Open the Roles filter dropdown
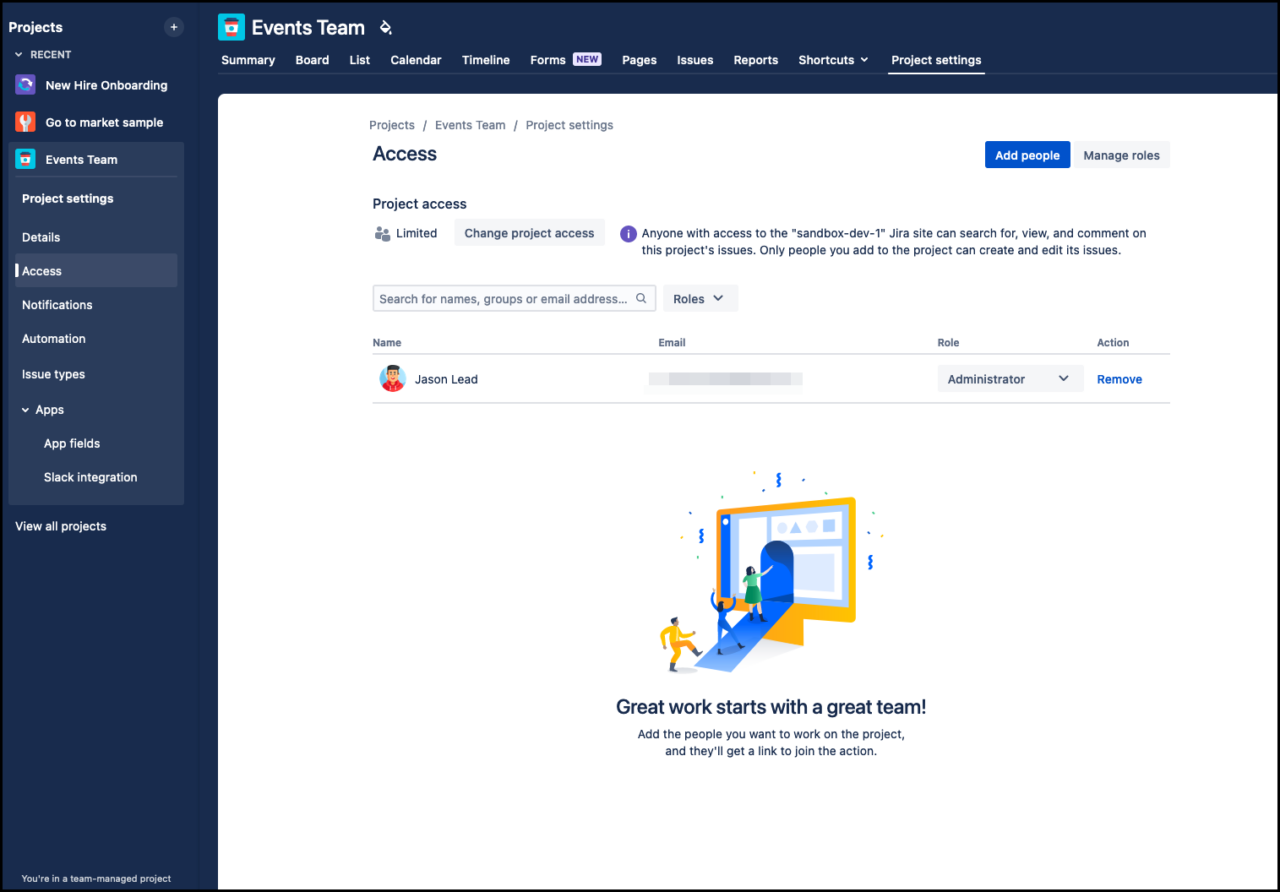Screen dimensions: 1280x892 (x=700, y=298)
